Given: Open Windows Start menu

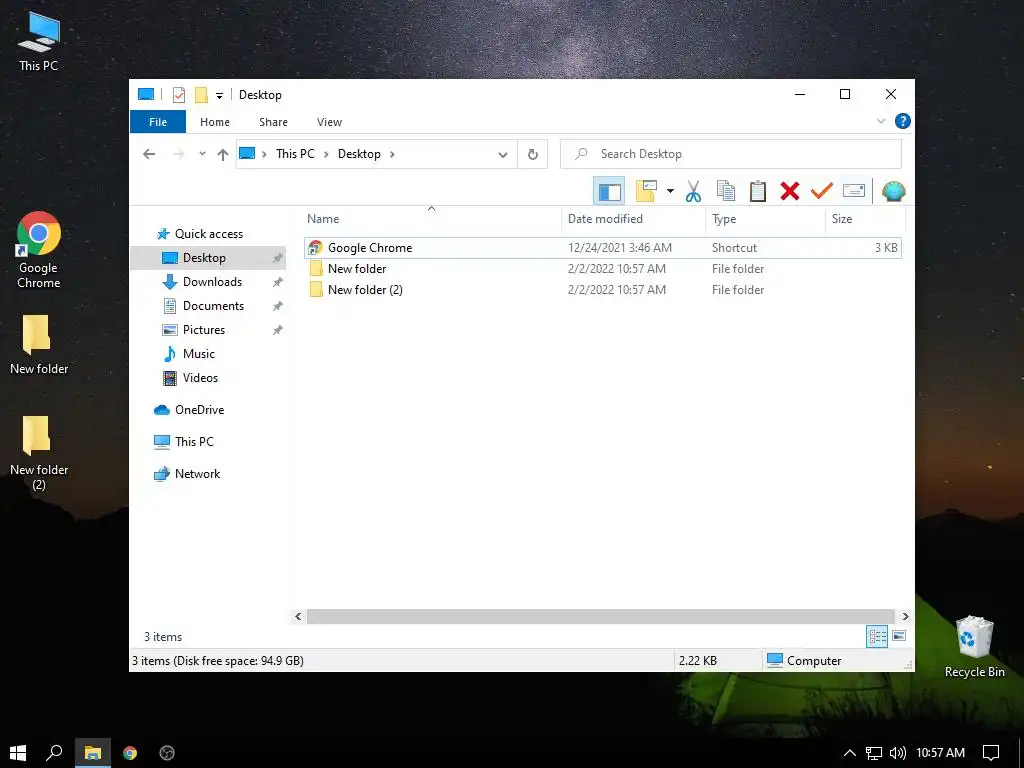Looking at the screenshot, I should coord(18,753).
